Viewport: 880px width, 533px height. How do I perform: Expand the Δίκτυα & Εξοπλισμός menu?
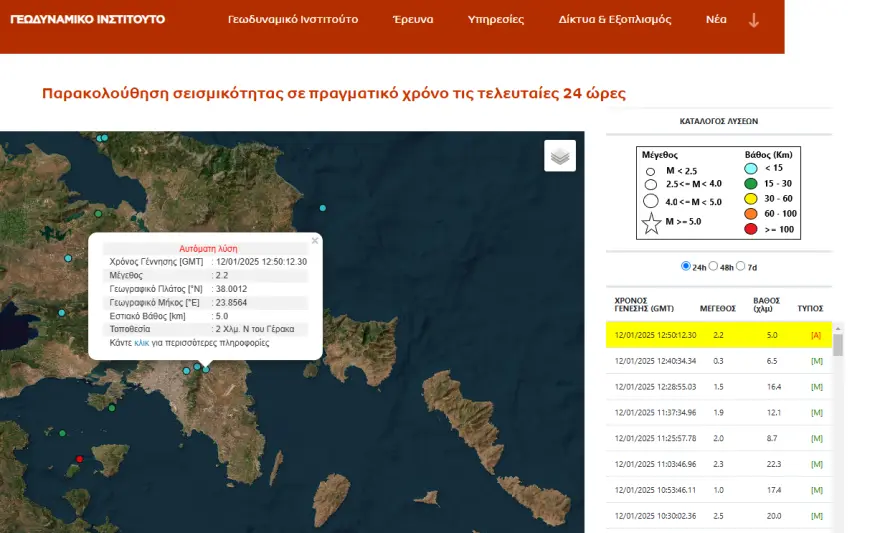tap(614, 20)
